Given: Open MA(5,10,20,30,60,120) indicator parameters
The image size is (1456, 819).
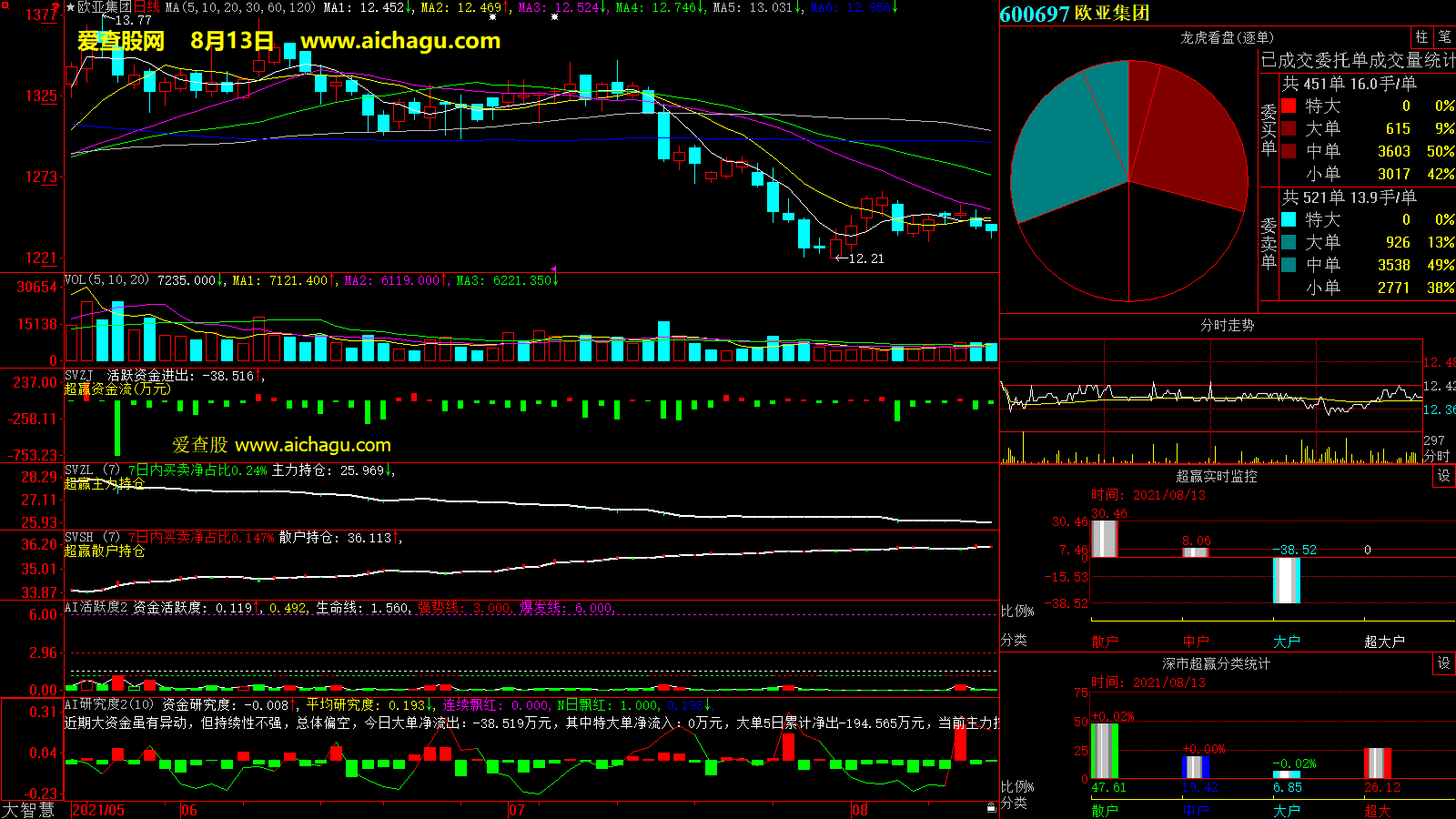Looking at the screenshot, I should 239,7.
